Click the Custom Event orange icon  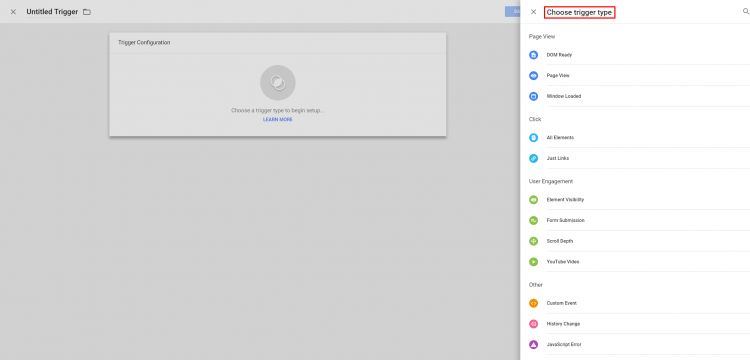tap(533, 303)
